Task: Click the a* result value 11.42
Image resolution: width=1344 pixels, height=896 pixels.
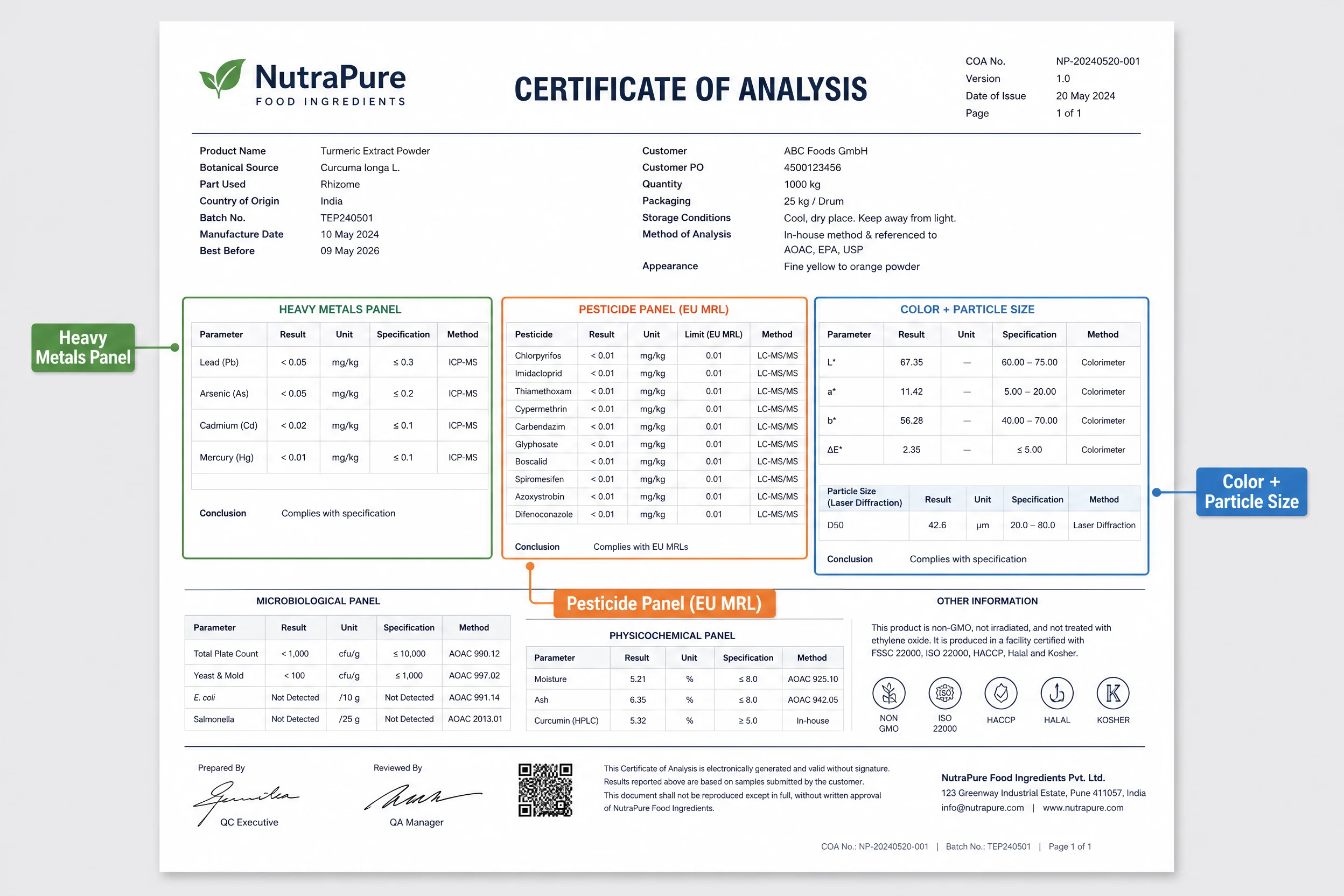Action: click(x=912, y=391)
